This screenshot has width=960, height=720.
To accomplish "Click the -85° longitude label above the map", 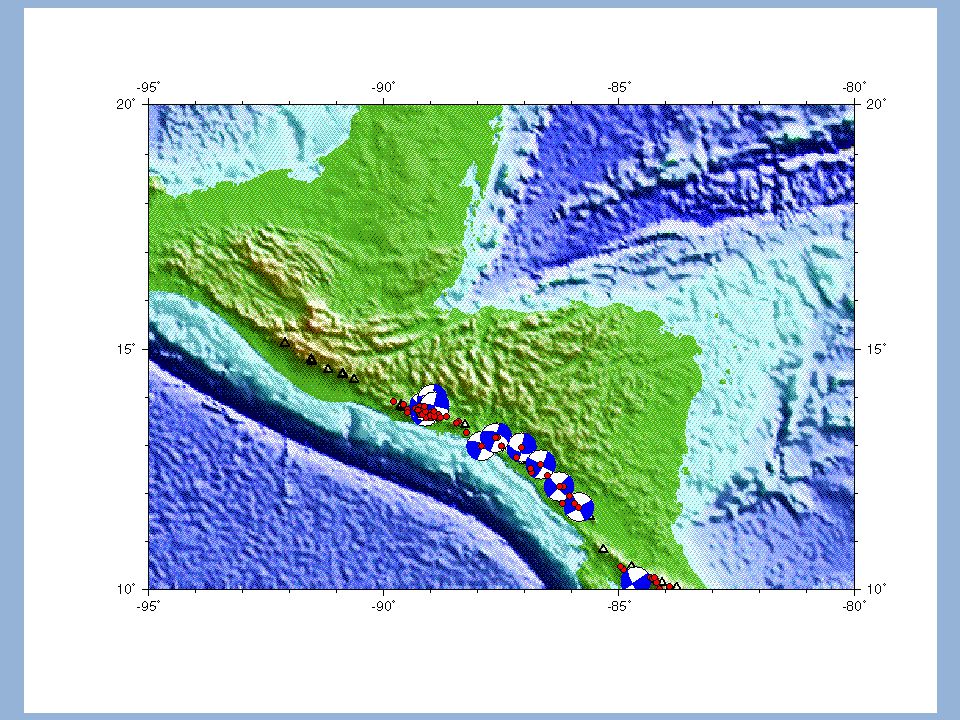I will [x=619, y=87].
